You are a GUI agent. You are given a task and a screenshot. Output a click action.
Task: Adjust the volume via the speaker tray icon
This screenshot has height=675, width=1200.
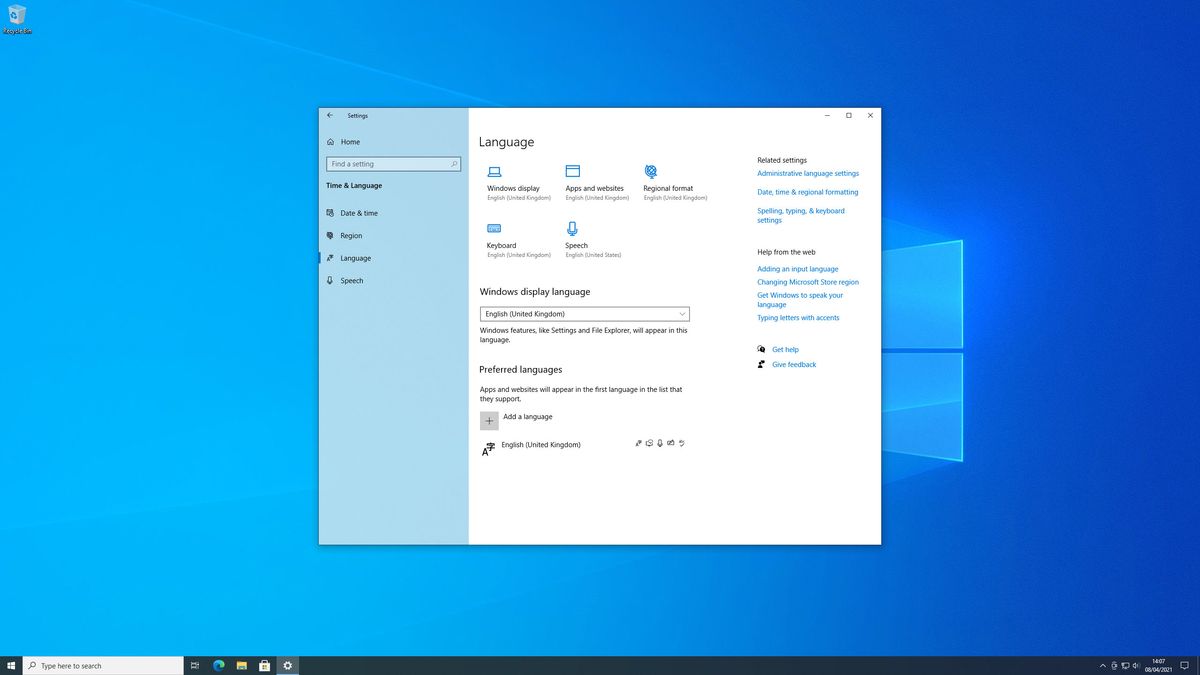[1135, 665]
